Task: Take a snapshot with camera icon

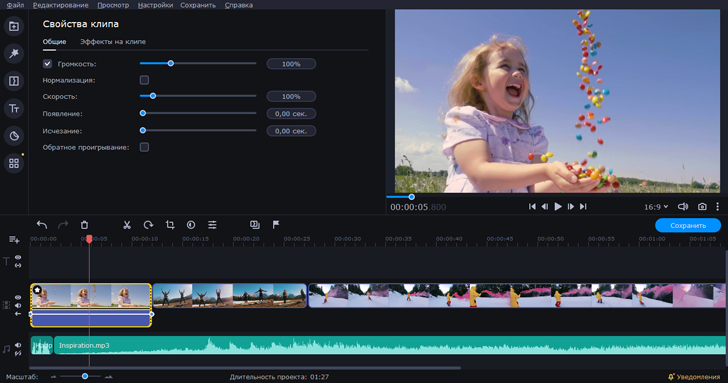Action: click(702, 207)
